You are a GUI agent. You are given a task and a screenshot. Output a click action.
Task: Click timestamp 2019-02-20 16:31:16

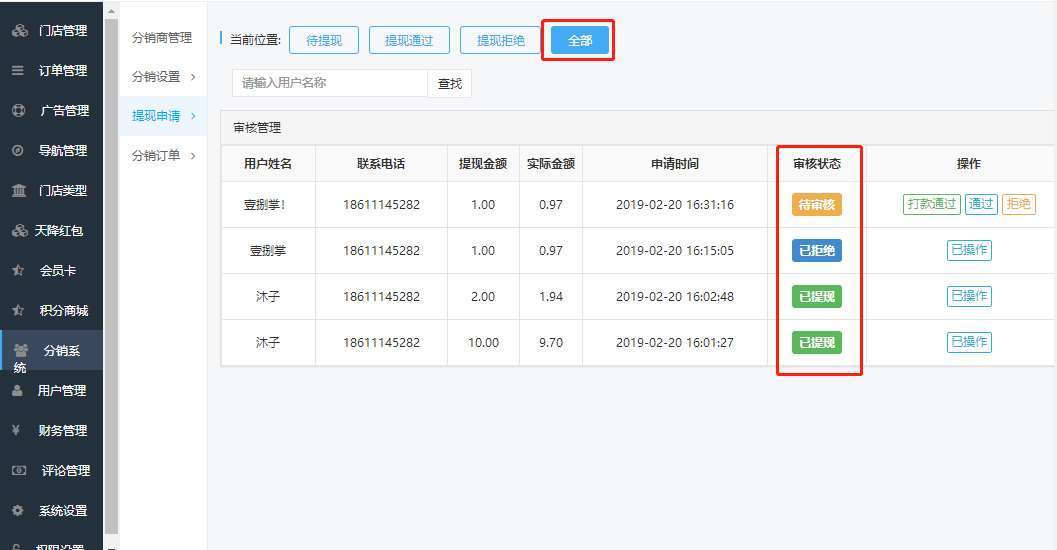[x=675, y=205]
